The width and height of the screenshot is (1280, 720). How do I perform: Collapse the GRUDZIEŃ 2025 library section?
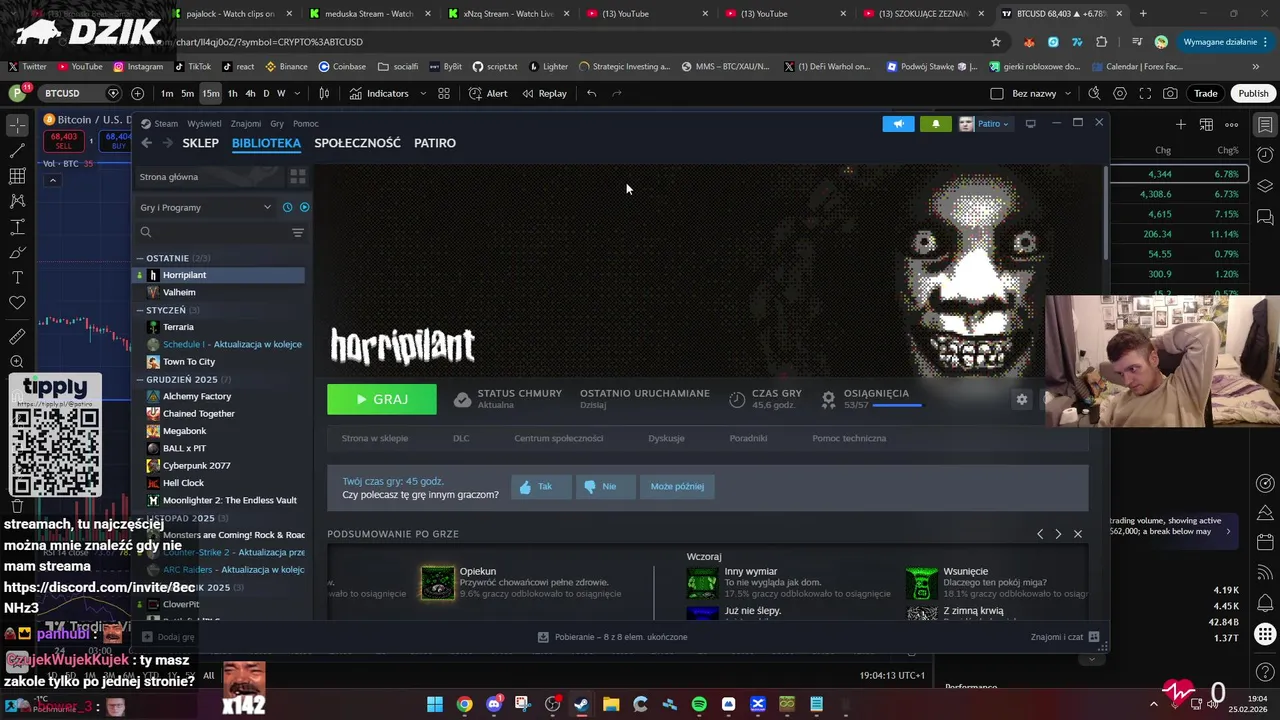pyautogui.click(x=141, y=380)
